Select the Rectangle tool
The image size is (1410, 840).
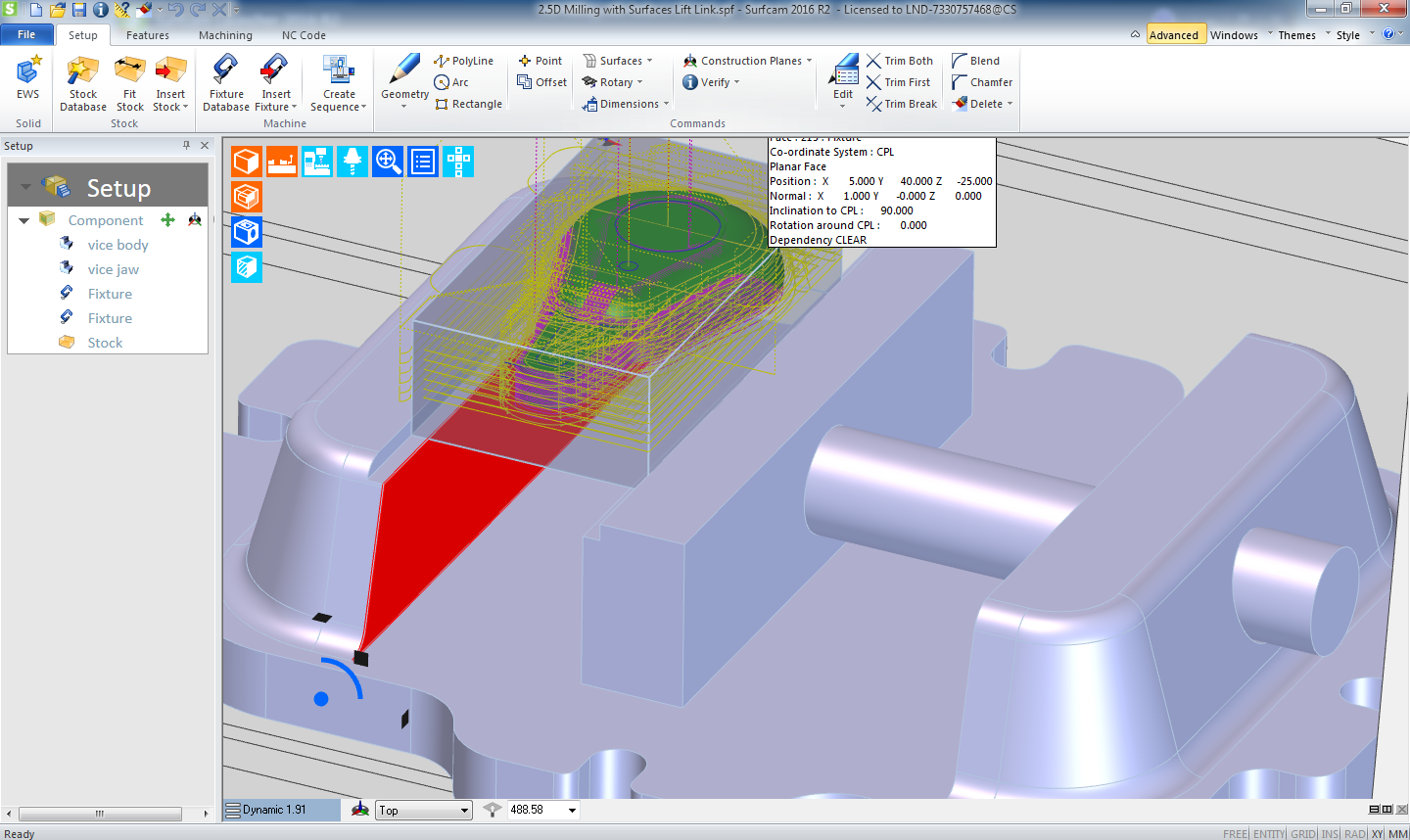(468, 104)
